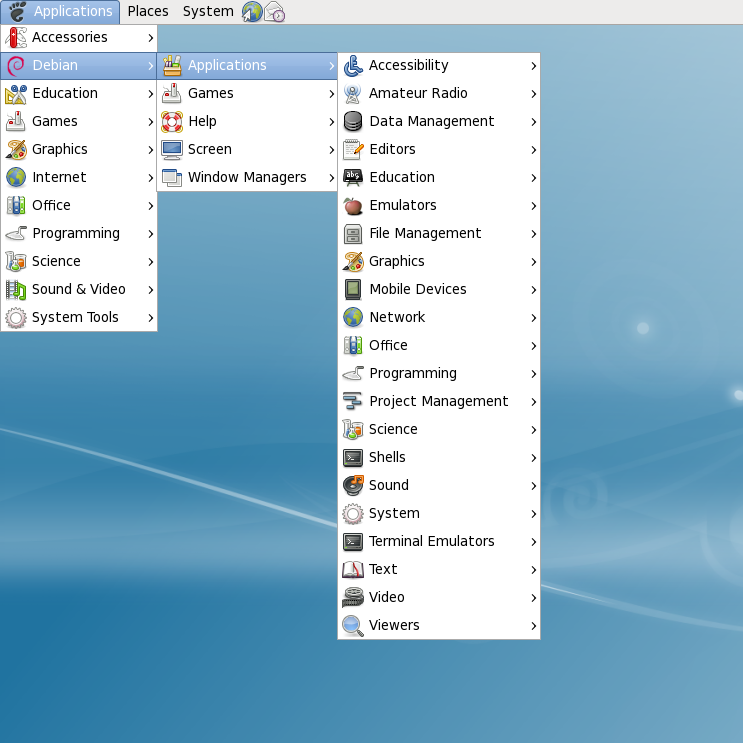Expand the arrow beside Terminal Emulators

pyautogui.click(x=534, y=542)
